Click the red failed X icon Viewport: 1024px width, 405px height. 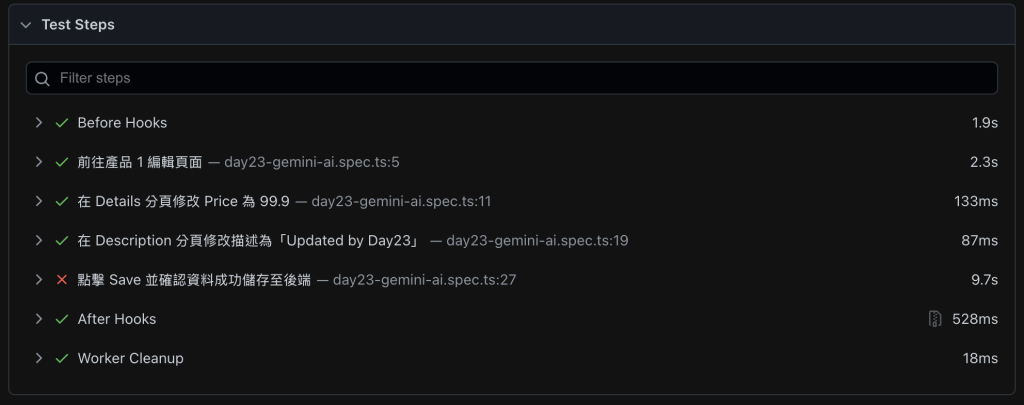[x=62, y=280]
